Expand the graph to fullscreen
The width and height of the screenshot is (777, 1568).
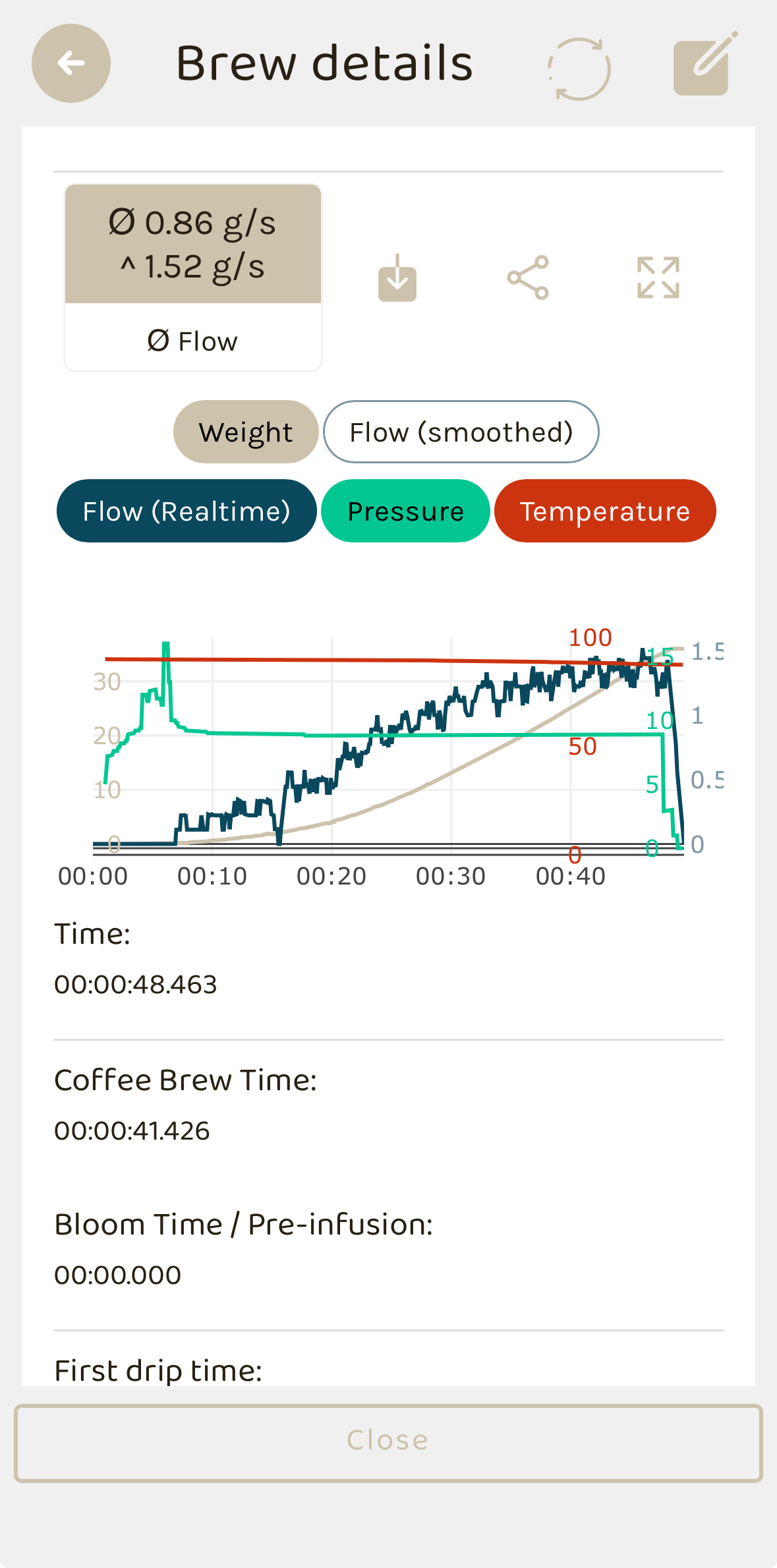658,278
